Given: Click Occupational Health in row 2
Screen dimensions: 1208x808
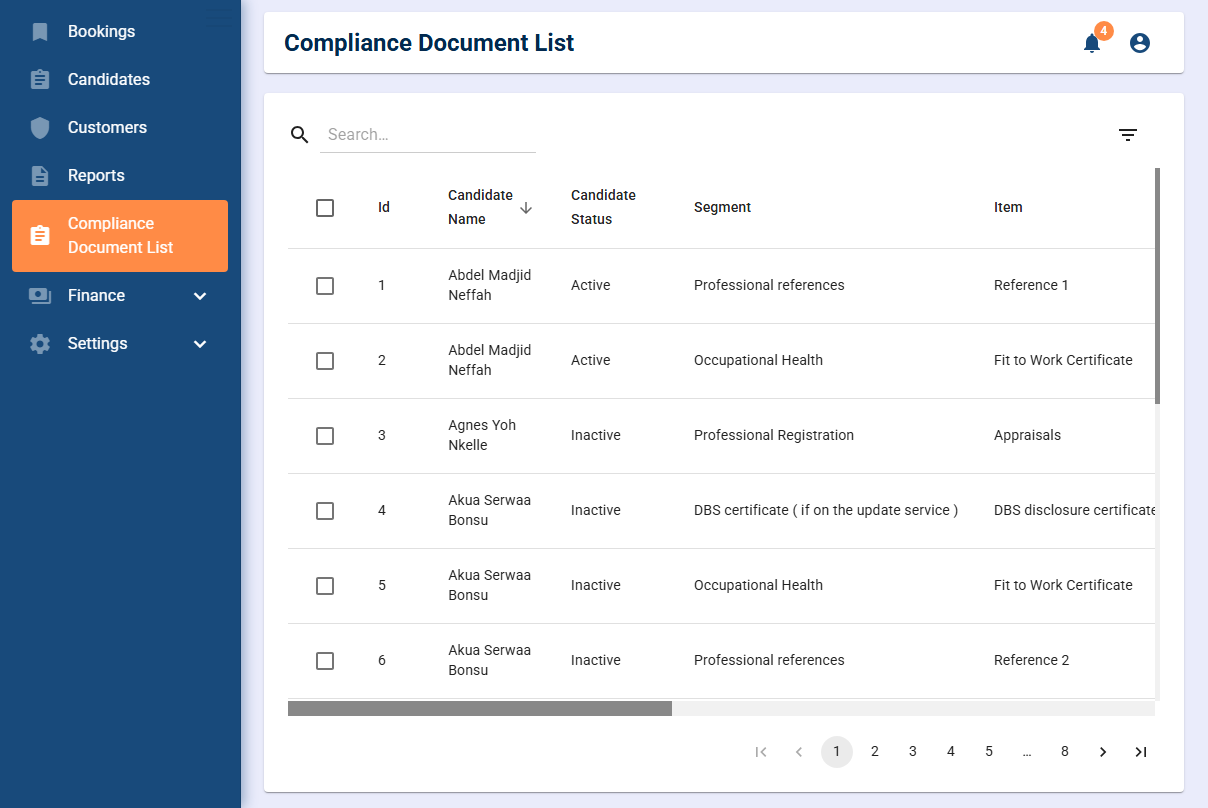Looking at the screenshot, I should [758, 361].
